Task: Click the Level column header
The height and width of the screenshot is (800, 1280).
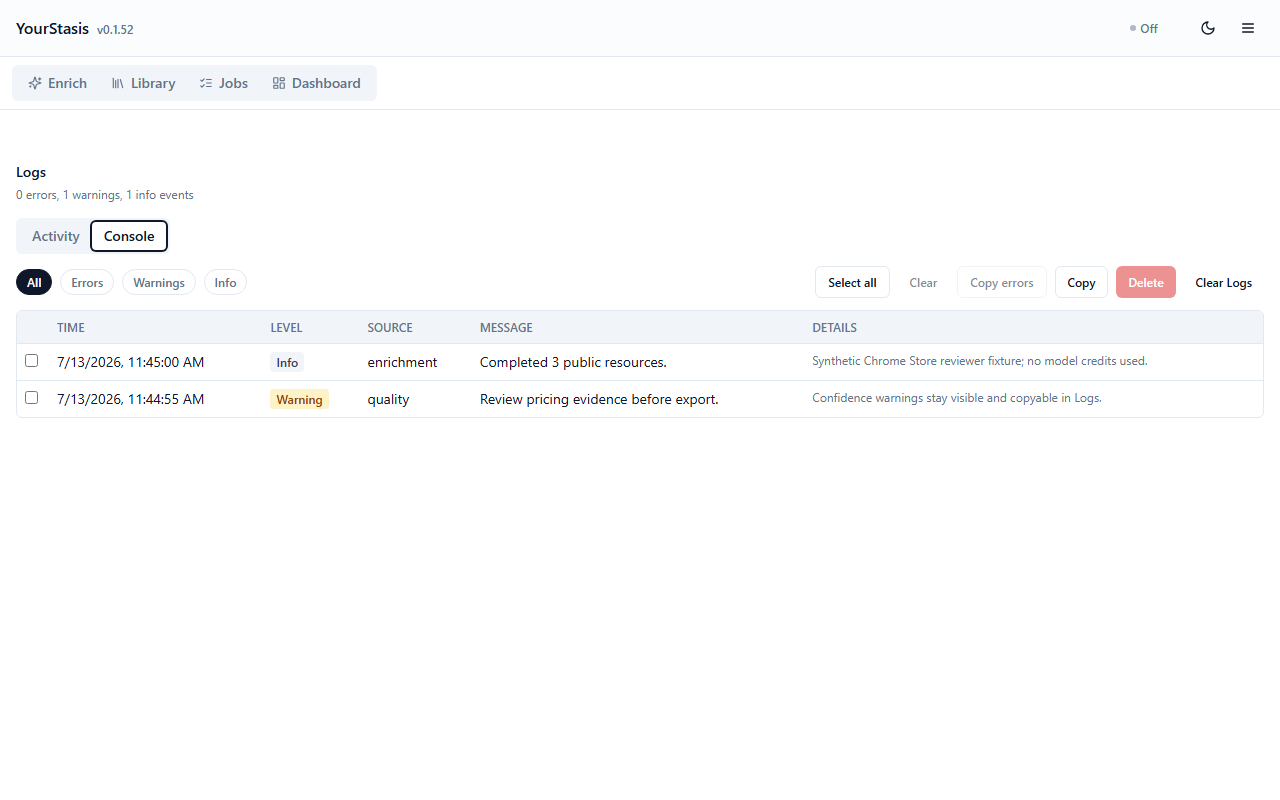Action: click(x=286, y=327)
